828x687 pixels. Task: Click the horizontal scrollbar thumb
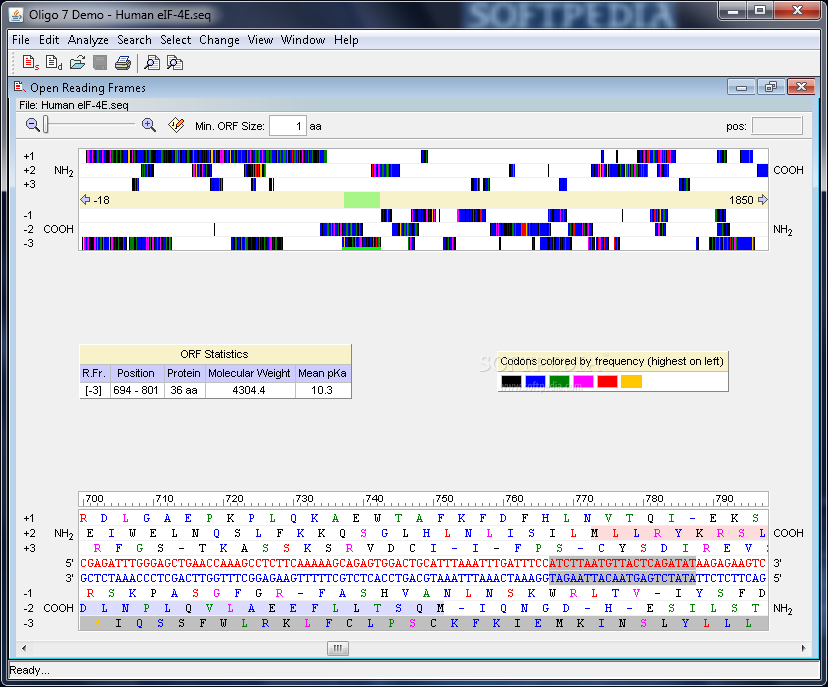(338, 648)
